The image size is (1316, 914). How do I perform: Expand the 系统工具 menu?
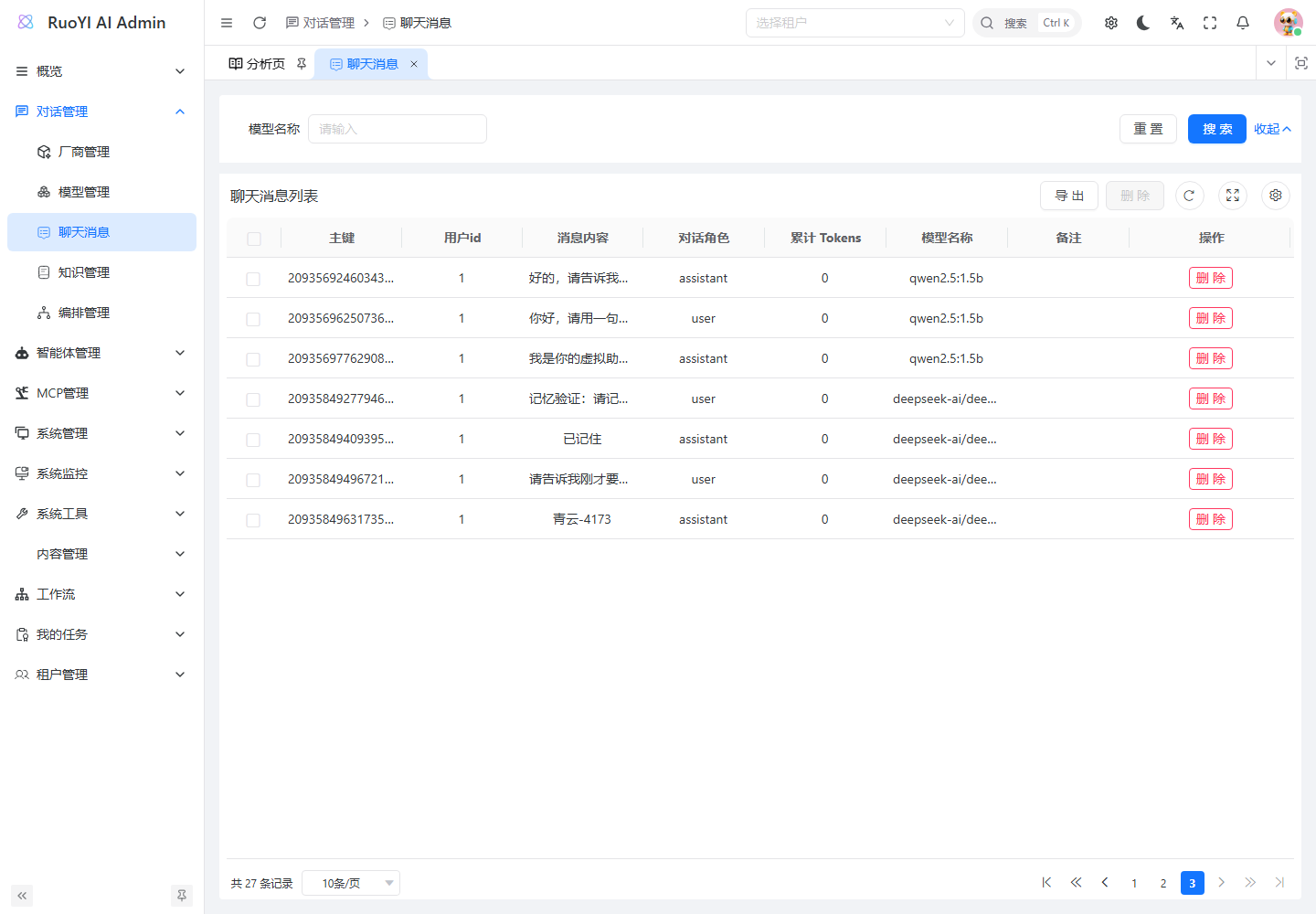coord(101,514)
